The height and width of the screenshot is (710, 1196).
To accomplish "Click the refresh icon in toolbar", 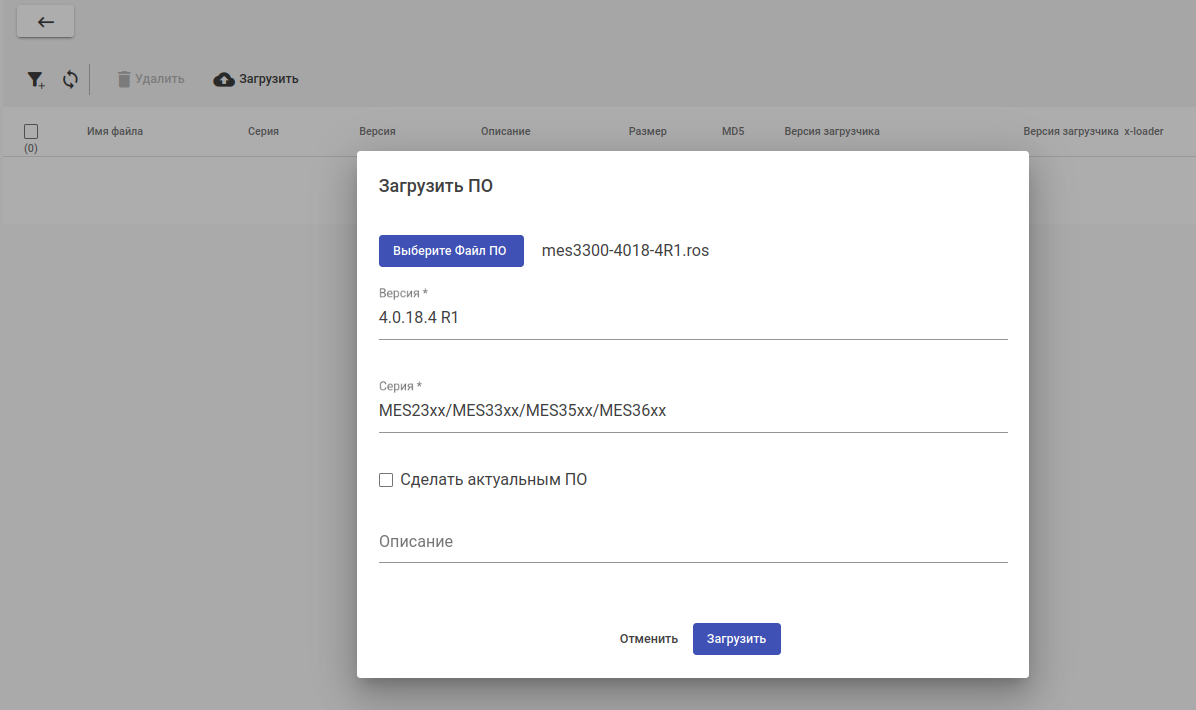I will [x=70, y=79].
